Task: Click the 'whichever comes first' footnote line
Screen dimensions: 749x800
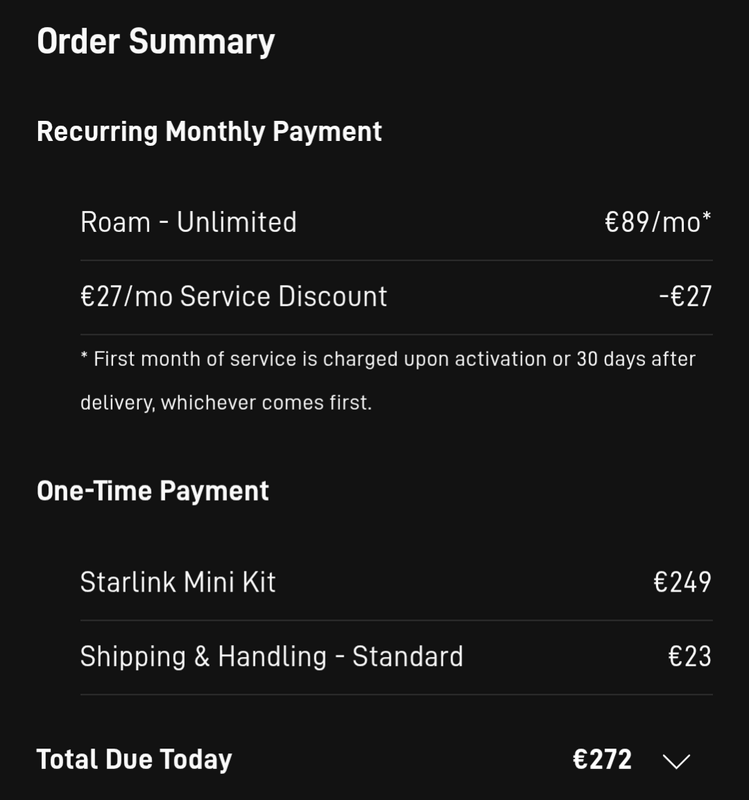Action: point(226,405)
